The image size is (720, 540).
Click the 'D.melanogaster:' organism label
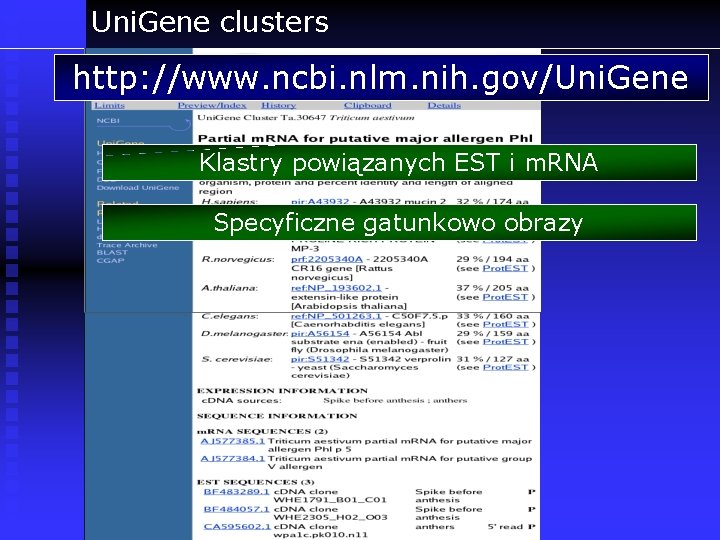point(244,334)
